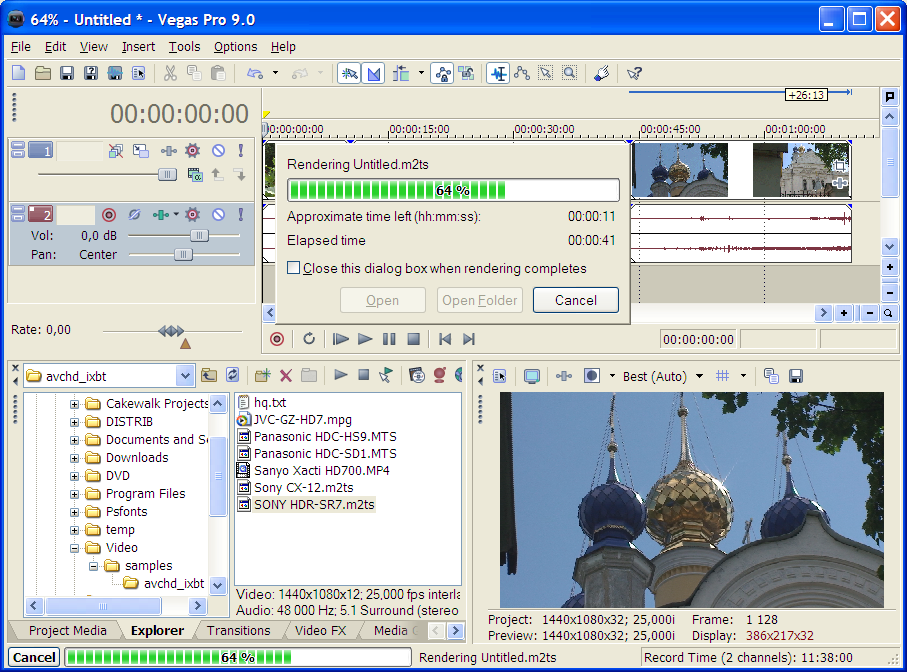This screenshot has width=907, height=672.
Task: Open the Insert menu
Action: click(x=138, y=46)
